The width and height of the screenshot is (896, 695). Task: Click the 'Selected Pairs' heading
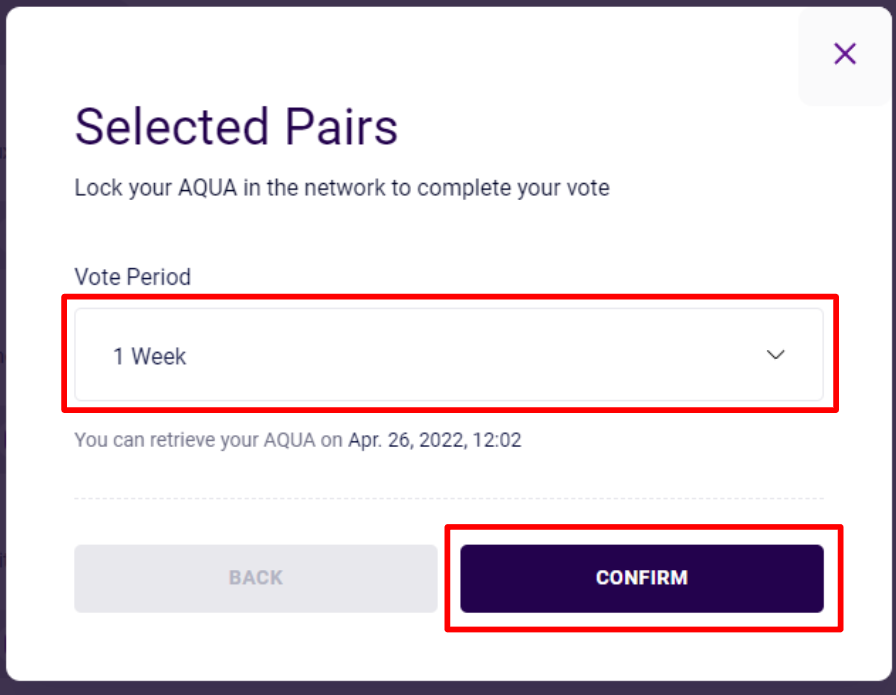(x=236, y=127)
